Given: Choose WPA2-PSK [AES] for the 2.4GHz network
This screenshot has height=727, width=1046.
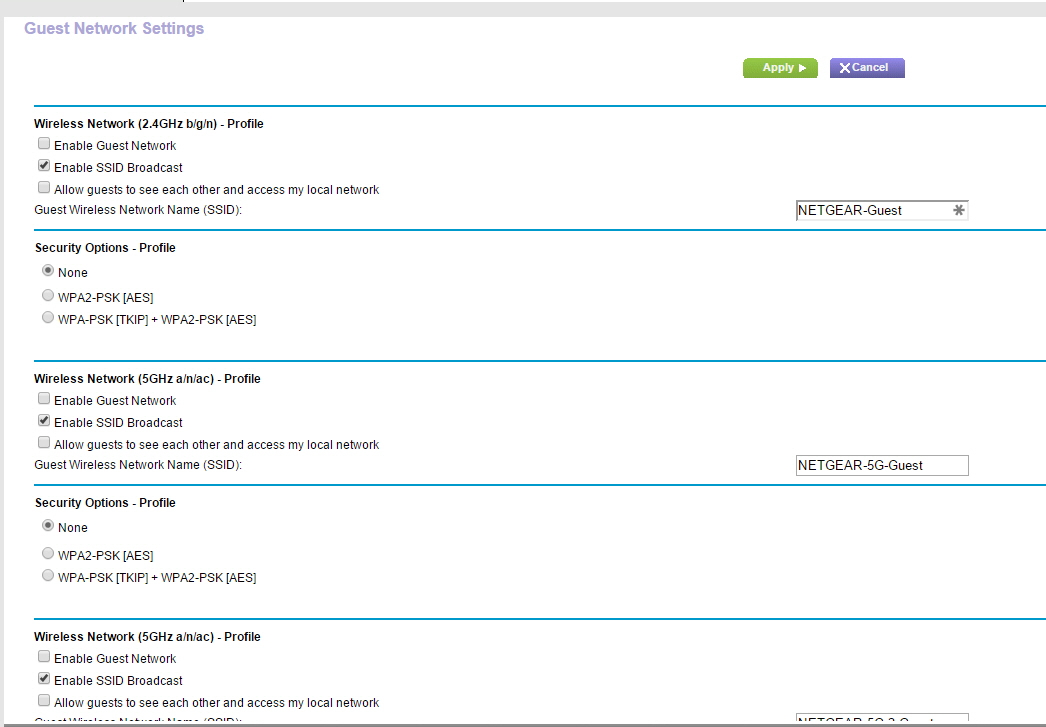Looking at the screenshot, I should click(48, 296).
